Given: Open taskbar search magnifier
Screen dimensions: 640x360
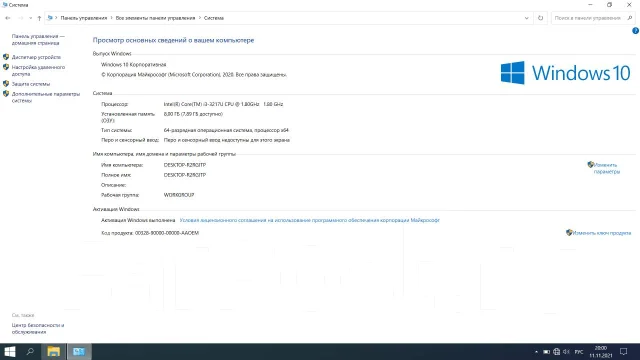Looking at the screenshot, I should (x=30, y=351).
